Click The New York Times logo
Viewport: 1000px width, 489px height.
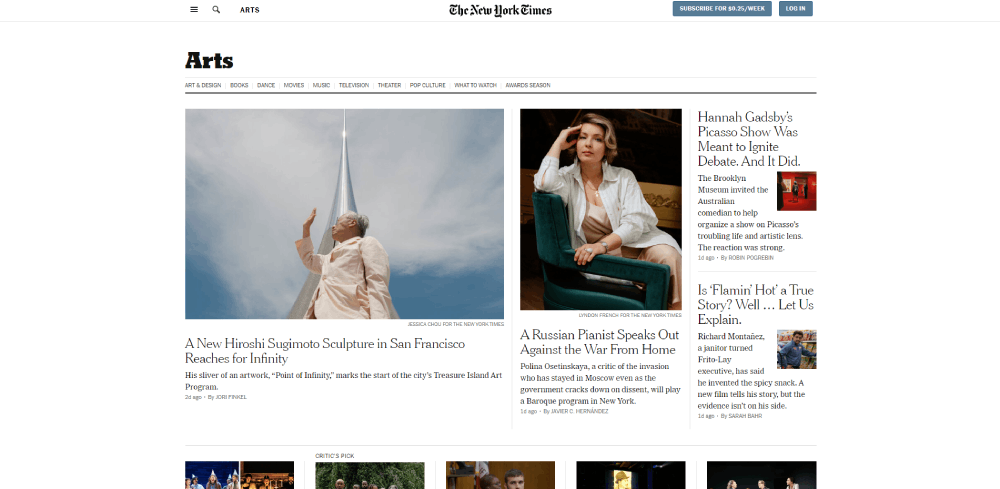tap(500, 10)
